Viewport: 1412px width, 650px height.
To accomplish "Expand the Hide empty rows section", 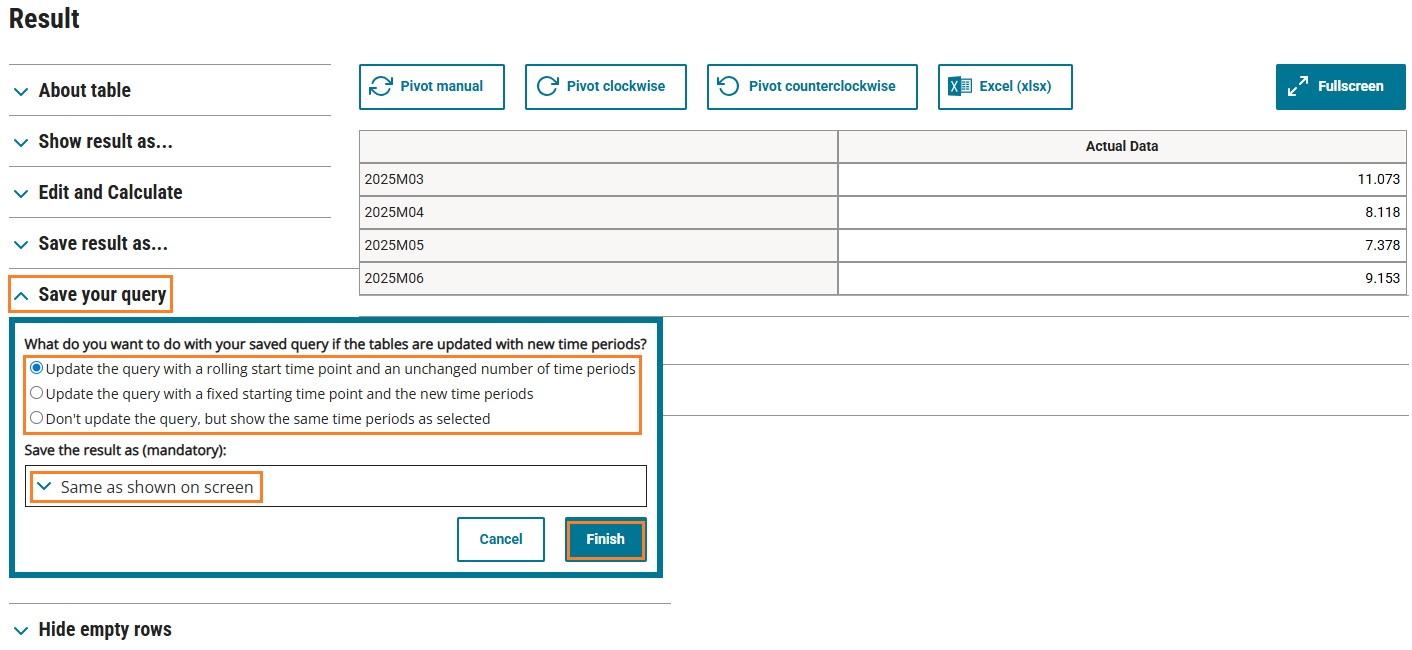I will [105, 629].
